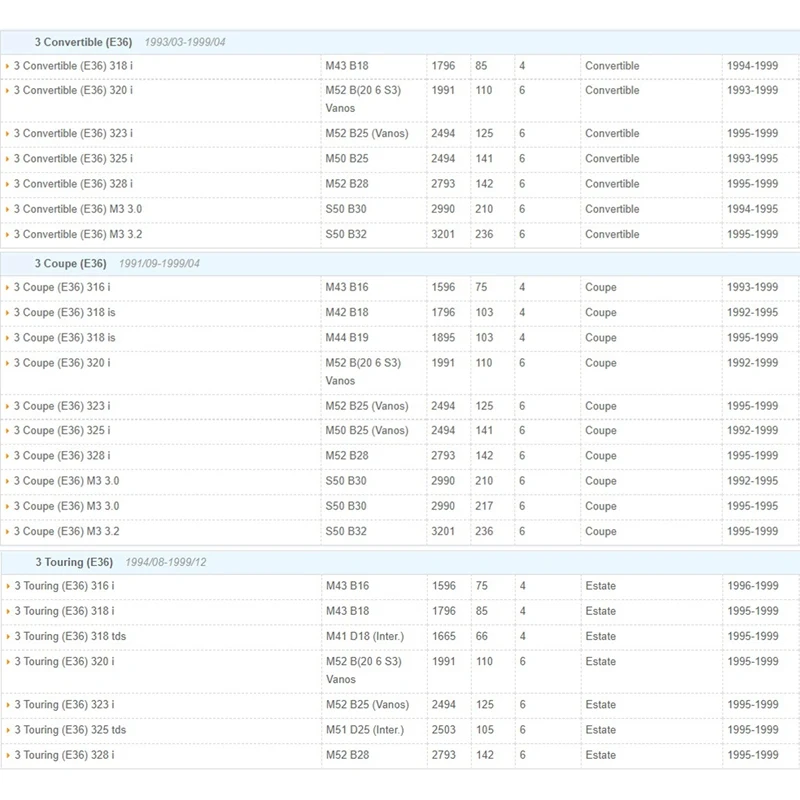The image size is (800, 800).
Task: Click year range 1995-1995
Action: [753, 506]
